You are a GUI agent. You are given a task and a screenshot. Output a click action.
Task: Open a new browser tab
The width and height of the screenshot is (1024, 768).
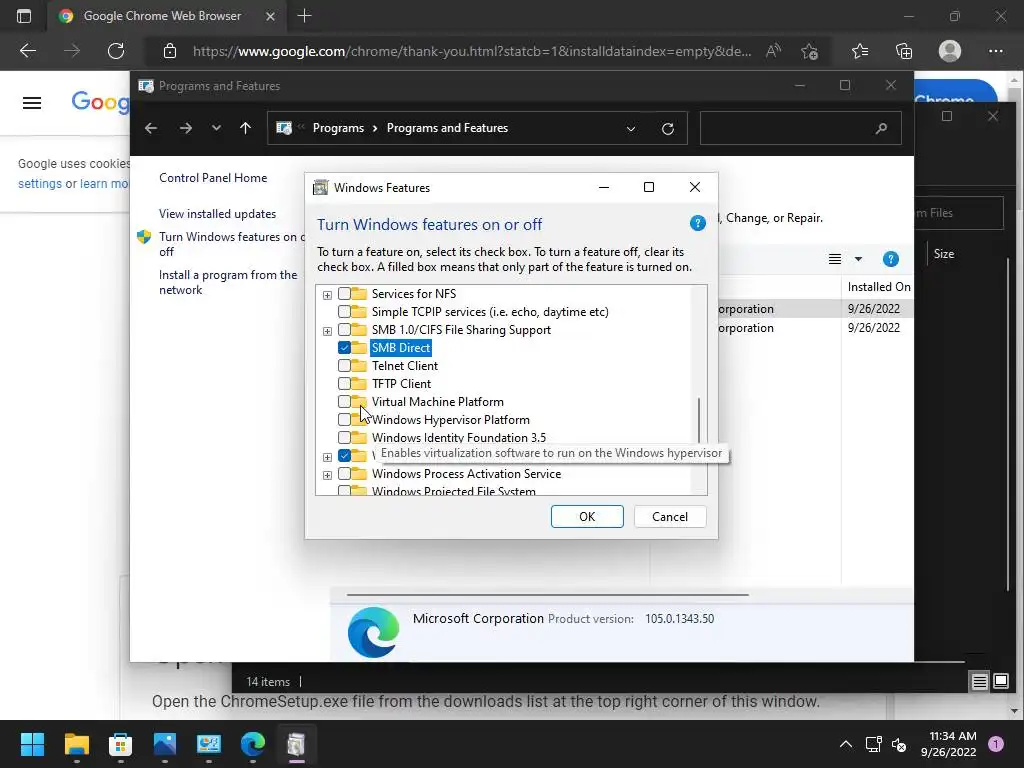coord(304,16)
